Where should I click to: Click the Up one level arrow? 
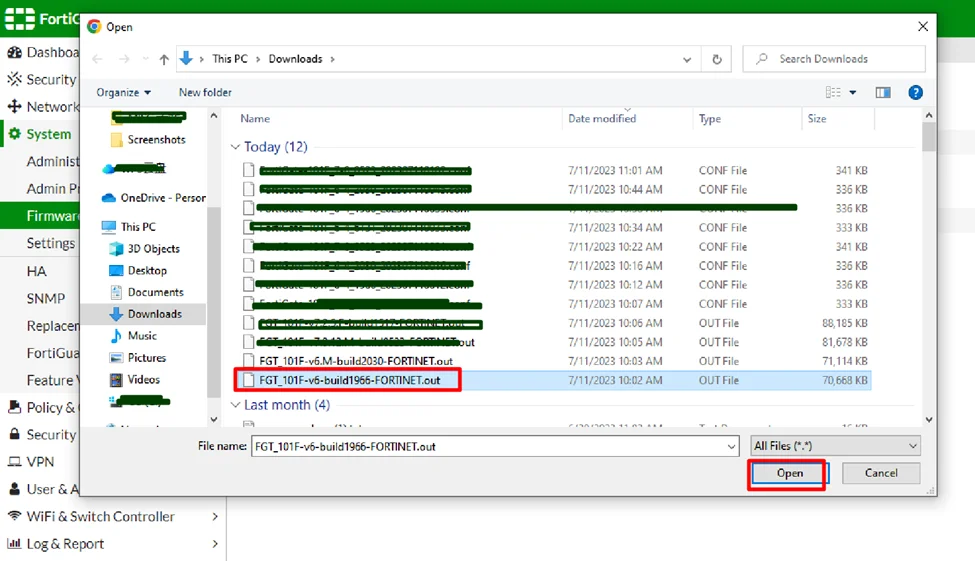[x=164, y=59]
